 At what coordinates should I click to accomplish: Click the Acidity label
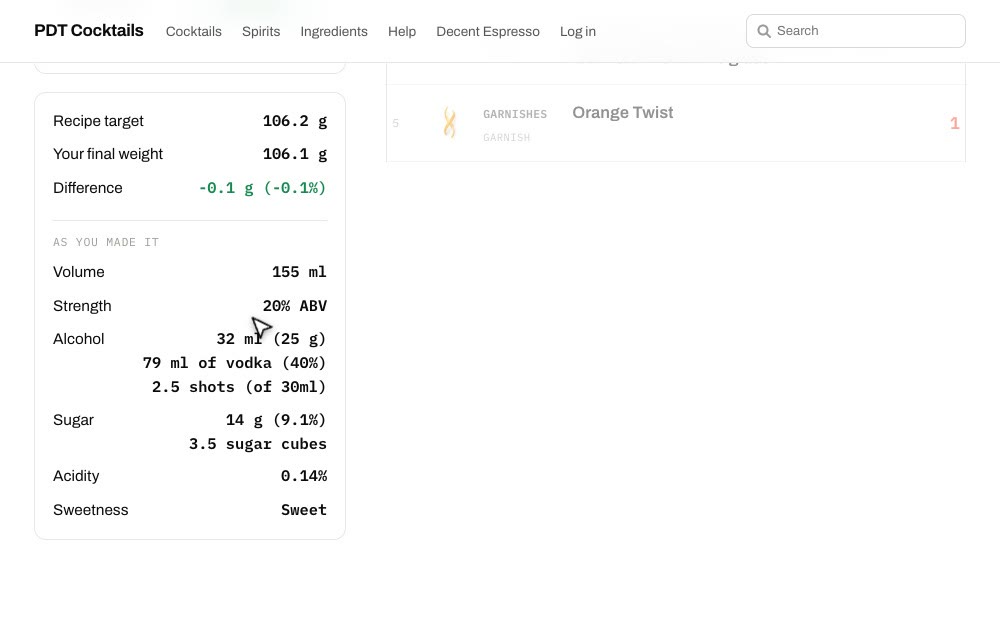click(76, 476)
